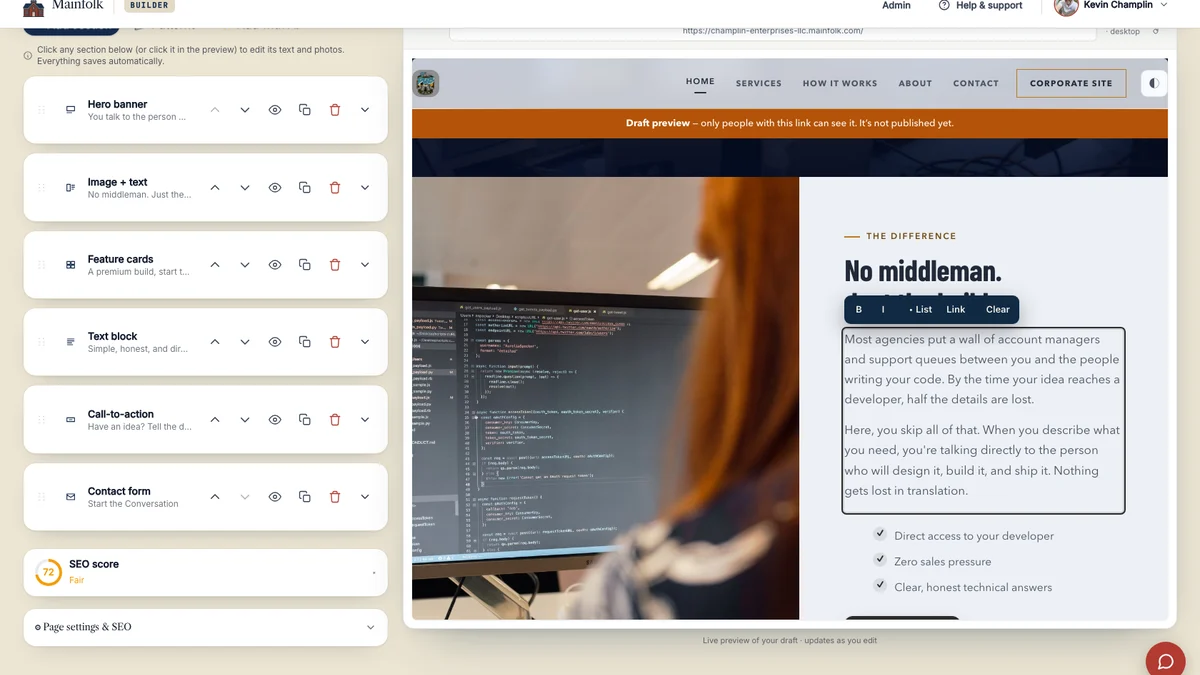
Task: Duplicate the Image + text section
Action: coord(305,187)
